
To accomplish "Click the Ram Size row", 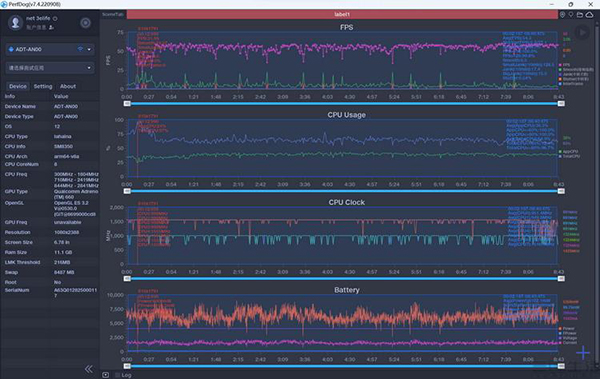I will 50,252.
